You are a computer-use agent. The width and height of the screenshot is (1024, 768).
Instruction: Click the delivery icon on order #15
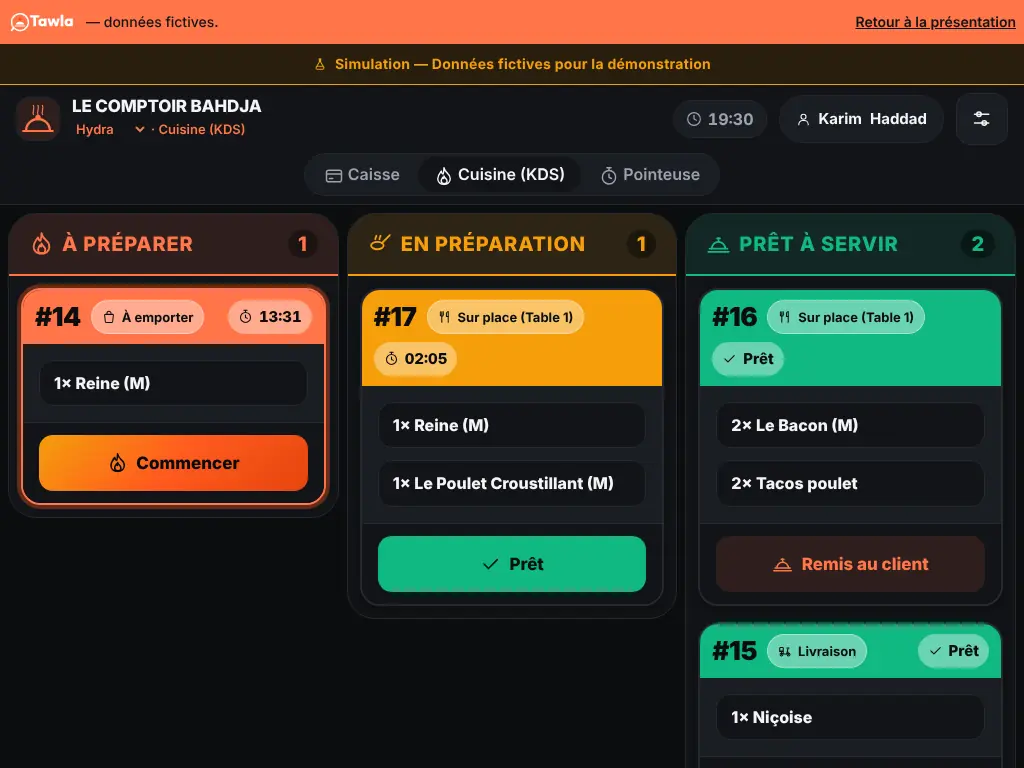point(784,651)
